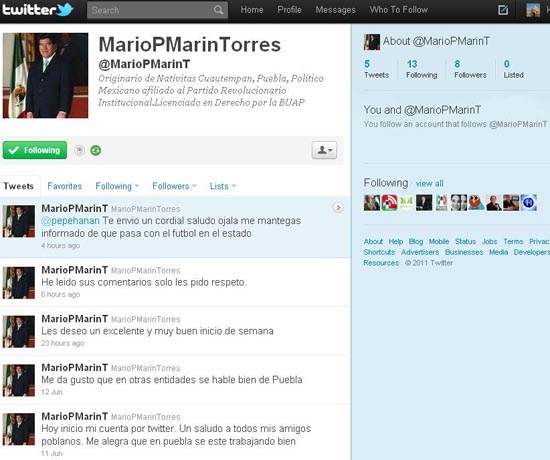
Task: Open the compose new tweet icon
Action: click(x=503, y=10)
